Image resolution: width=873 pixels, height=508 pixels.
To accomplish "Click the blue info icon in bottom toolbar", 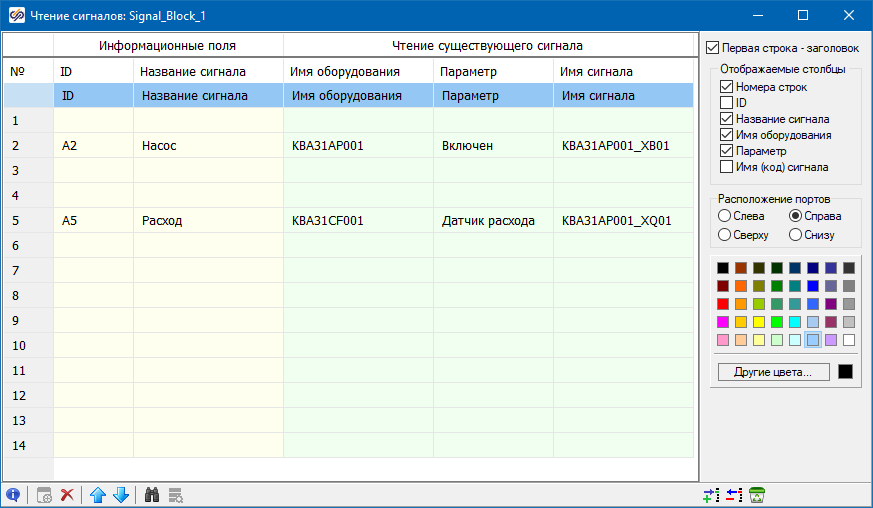I will coord(13,494).
